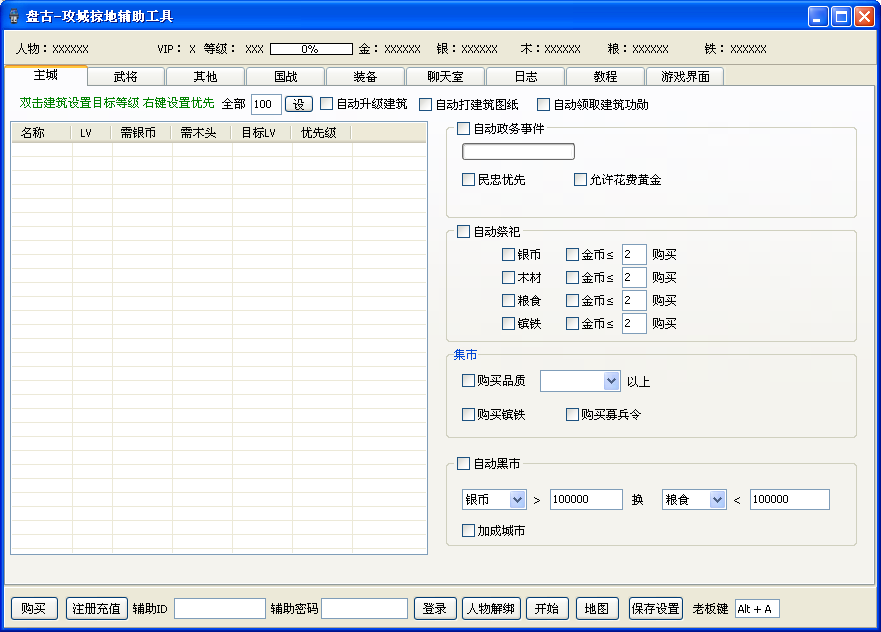Sort by LV column header
This screenshot has width=881, height=632.
92,133
